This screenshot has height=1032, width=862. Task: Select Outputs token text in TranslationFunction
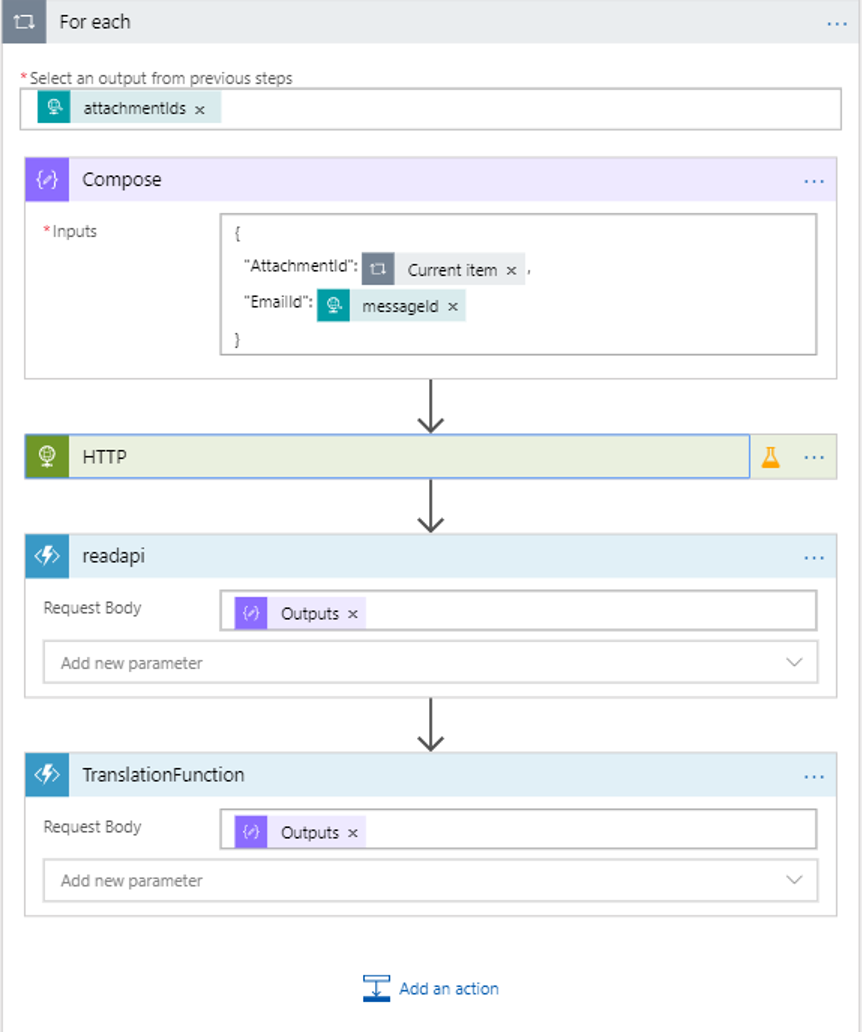tap(309, 833)
